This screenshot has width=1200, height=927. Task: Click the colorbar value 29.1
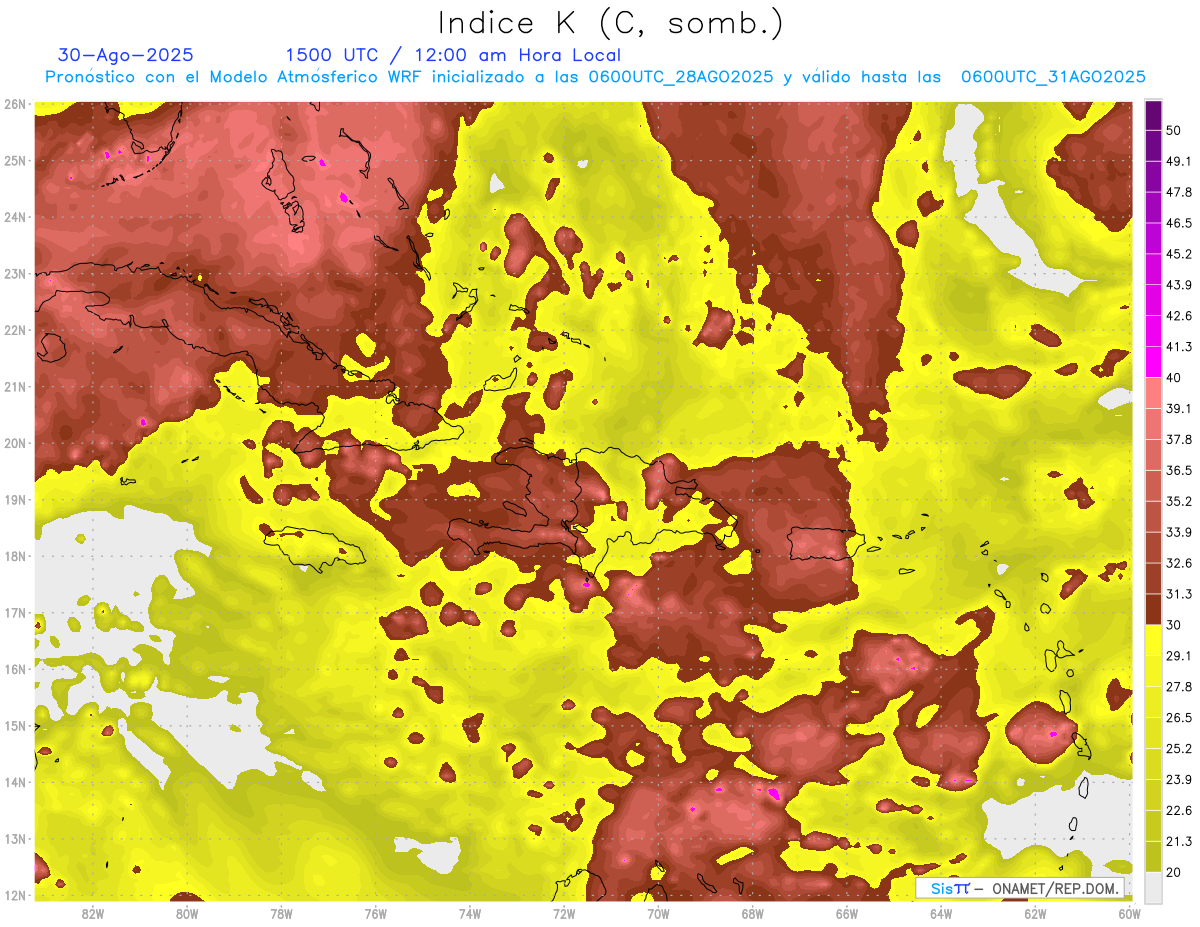pyautogui.click(x=1179, y=655)
